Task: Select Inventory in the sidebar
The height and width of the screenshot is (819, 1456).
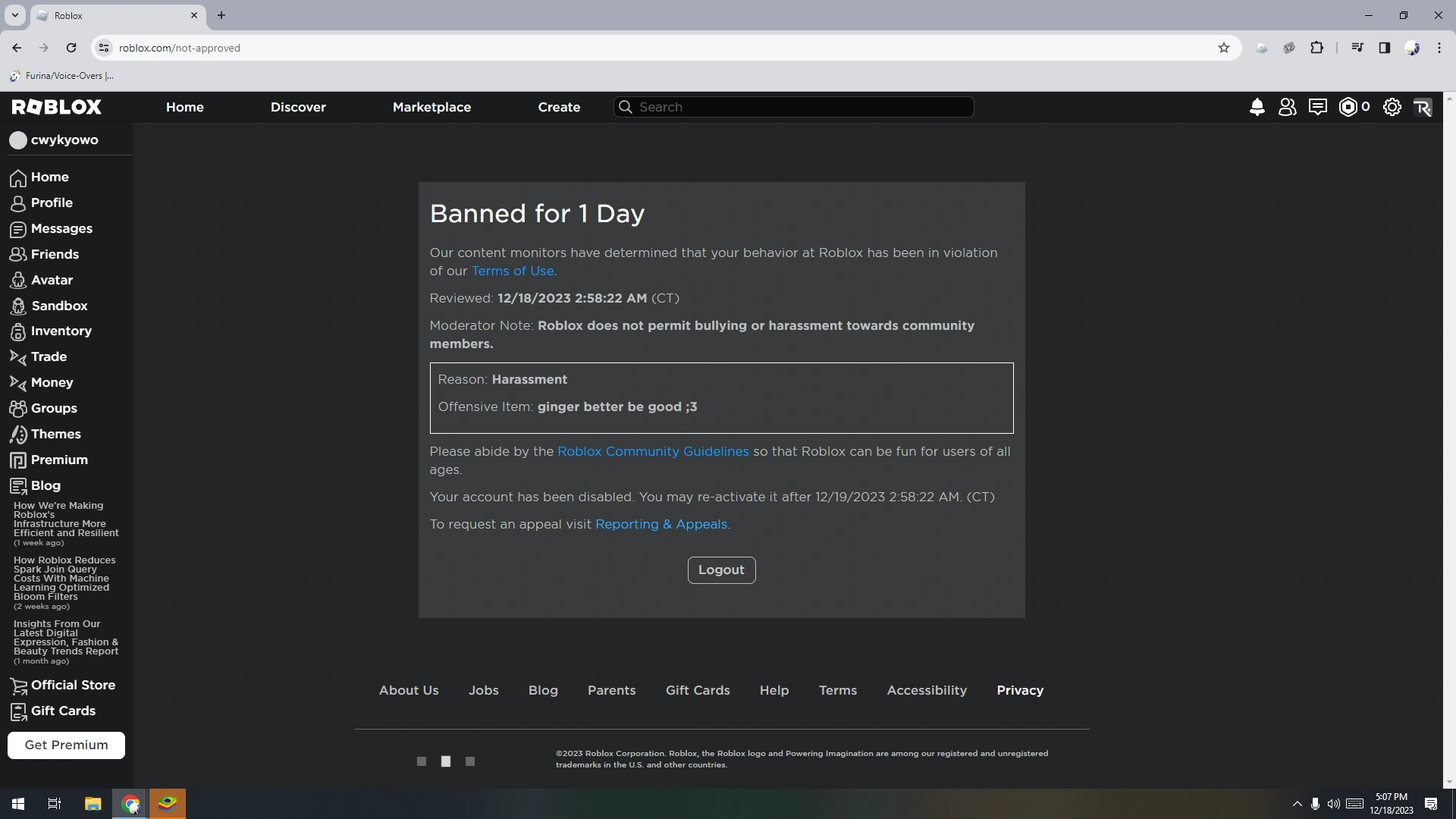Action: click(61, 331)
